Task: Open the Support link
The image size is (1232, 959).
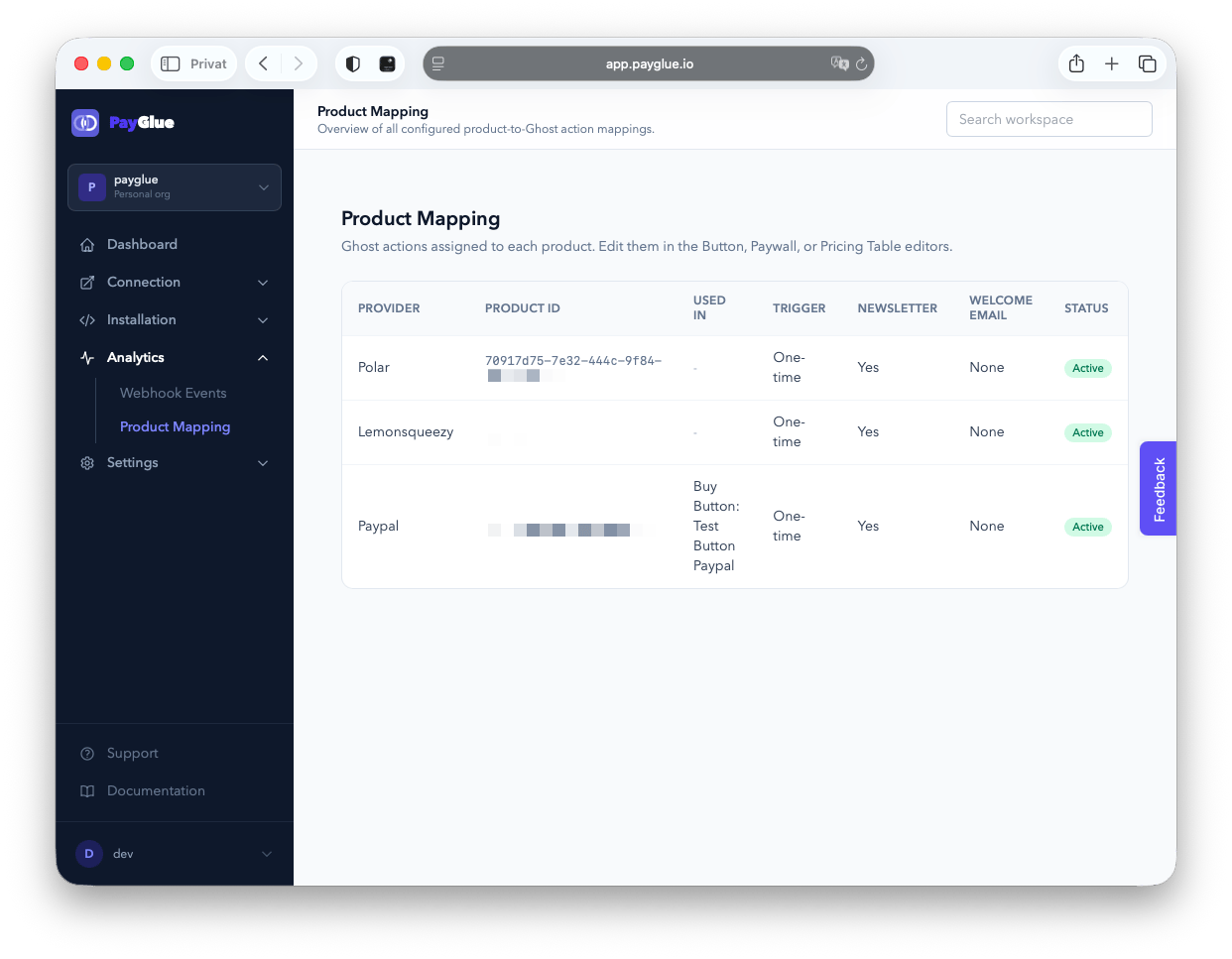Action: tap(133, 754)
